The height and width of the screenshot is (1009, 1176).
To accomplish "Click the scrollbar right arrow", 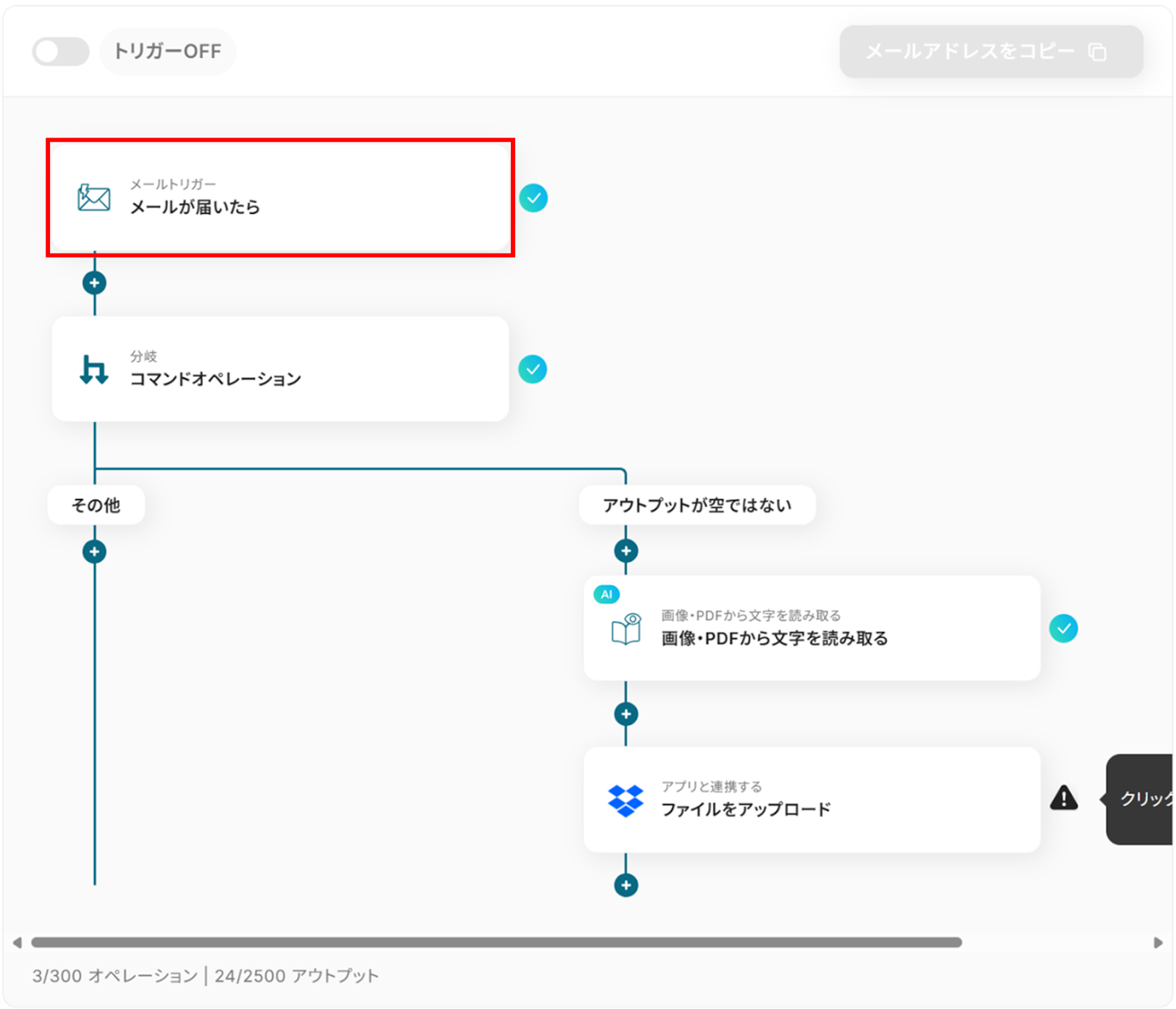I will 1158,943.
